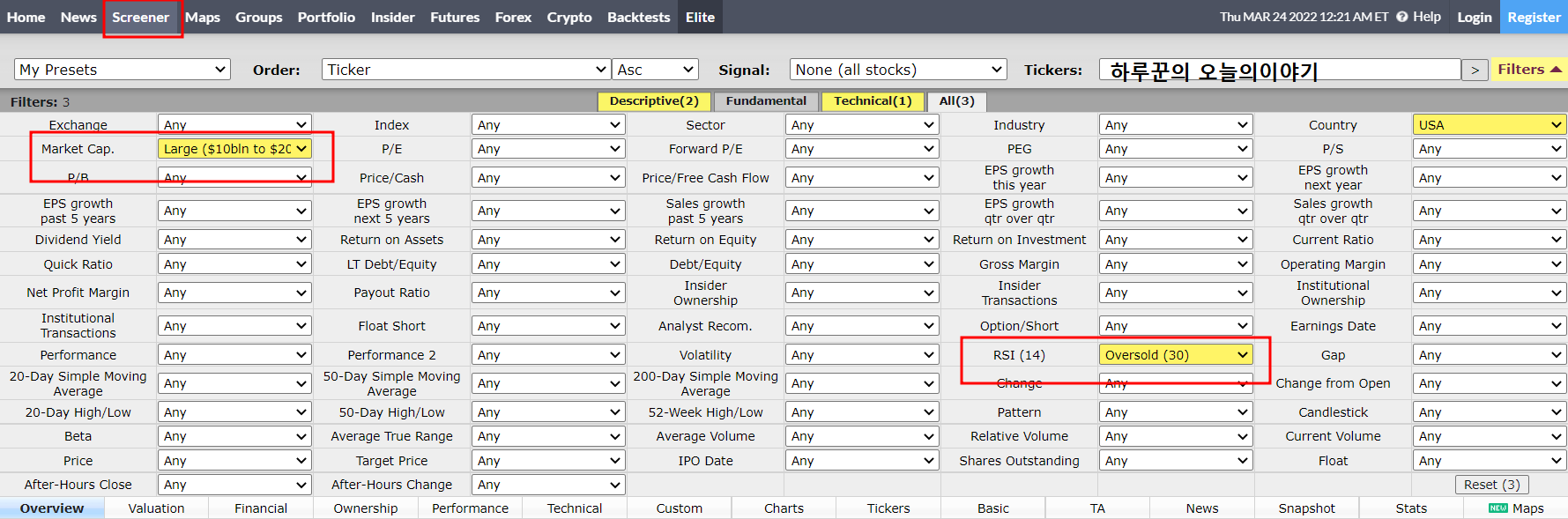Click the Reset (3) button

(x=1492, y=485)
